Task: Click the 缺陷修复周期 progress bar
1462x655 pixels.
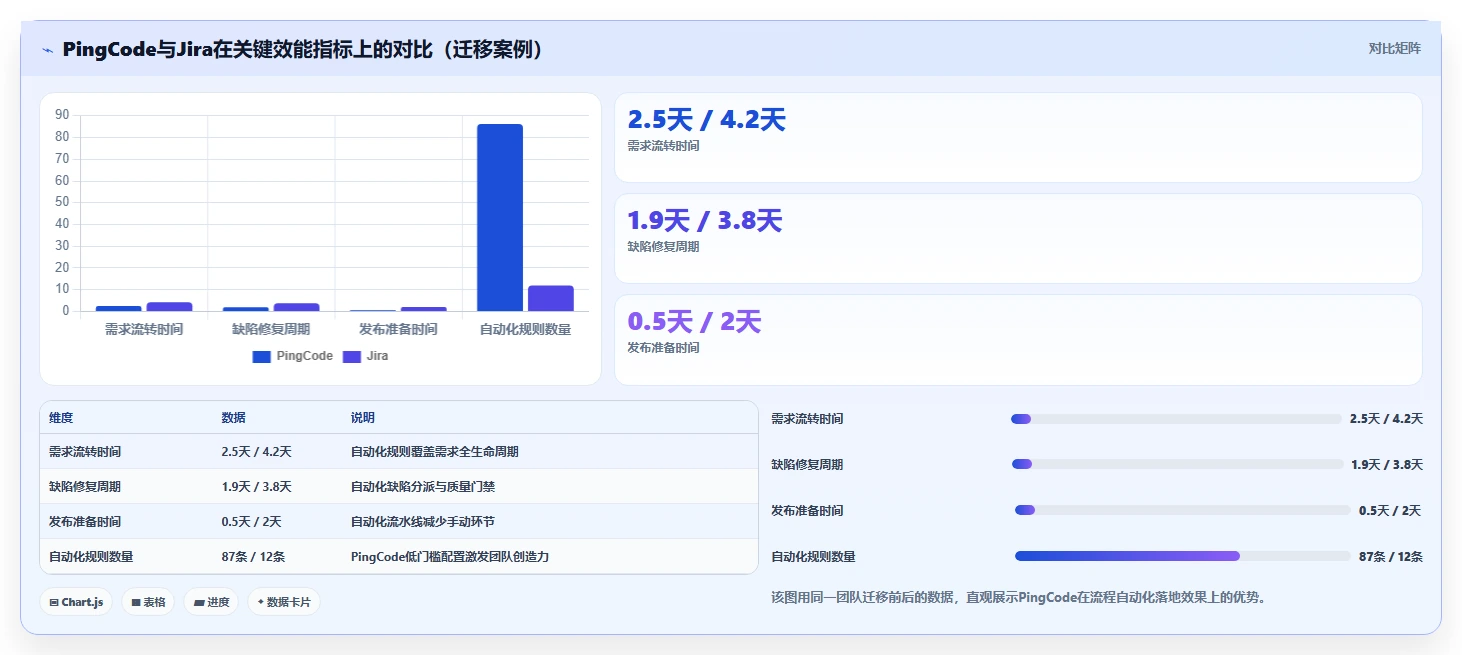Action: [1178, 464]
